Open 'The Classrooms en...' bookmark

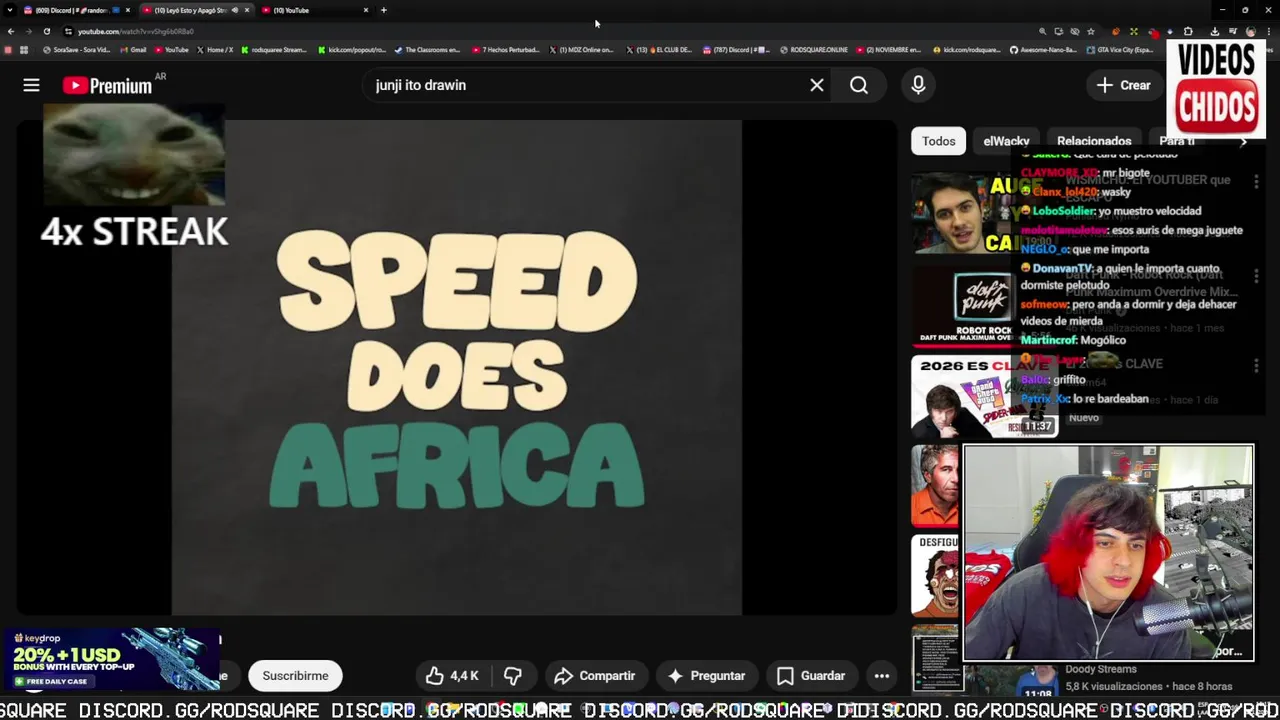point(427,50)
